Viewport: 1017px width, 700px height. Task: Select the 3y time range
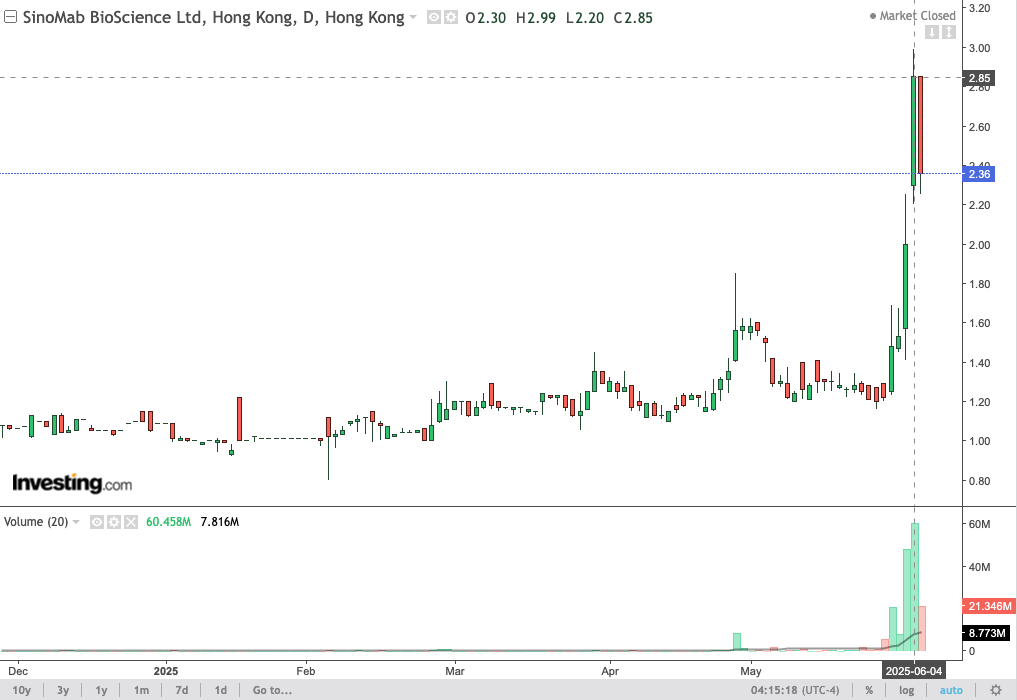coord(63,690)
